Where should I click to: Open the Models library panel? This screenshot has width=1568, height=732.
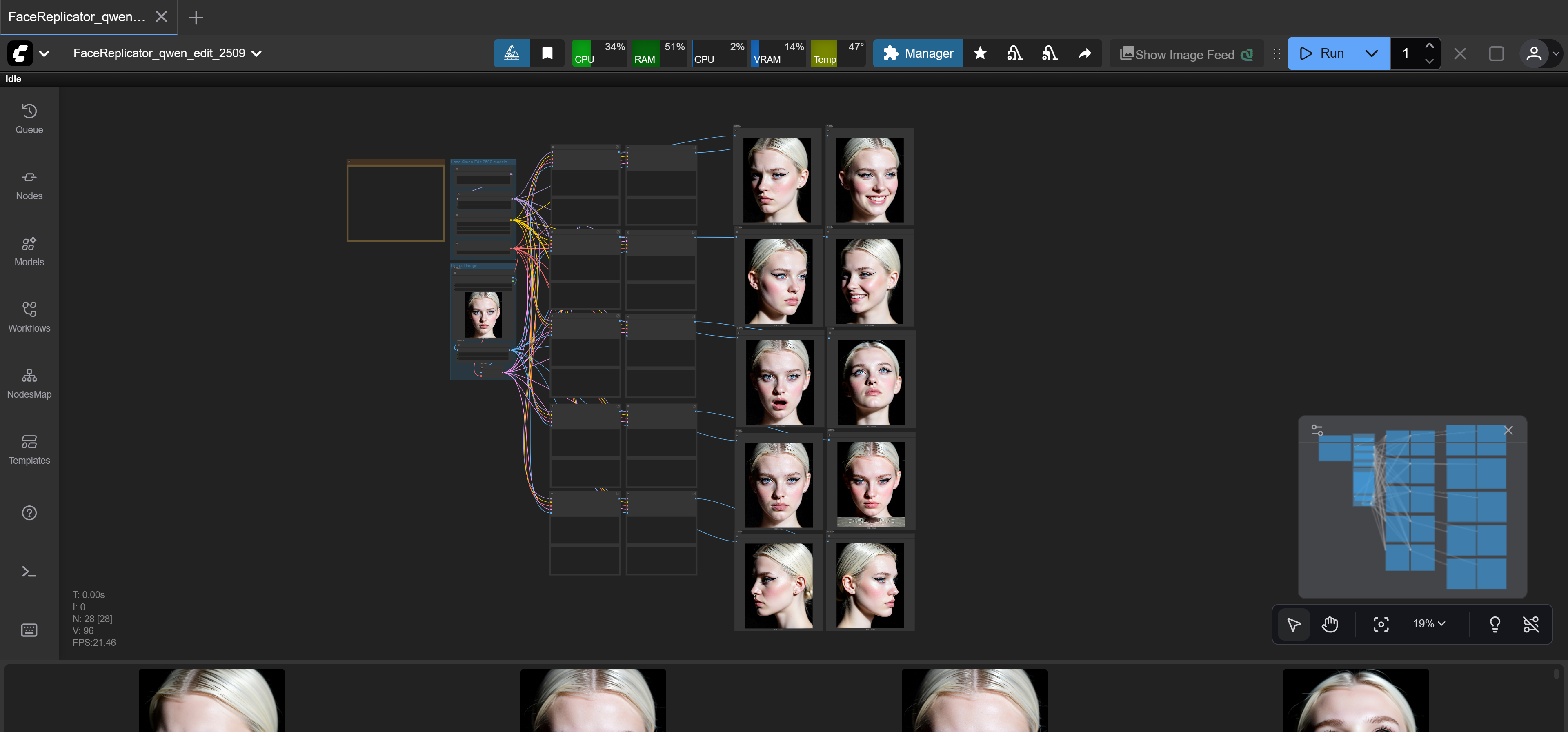point(29,251)
